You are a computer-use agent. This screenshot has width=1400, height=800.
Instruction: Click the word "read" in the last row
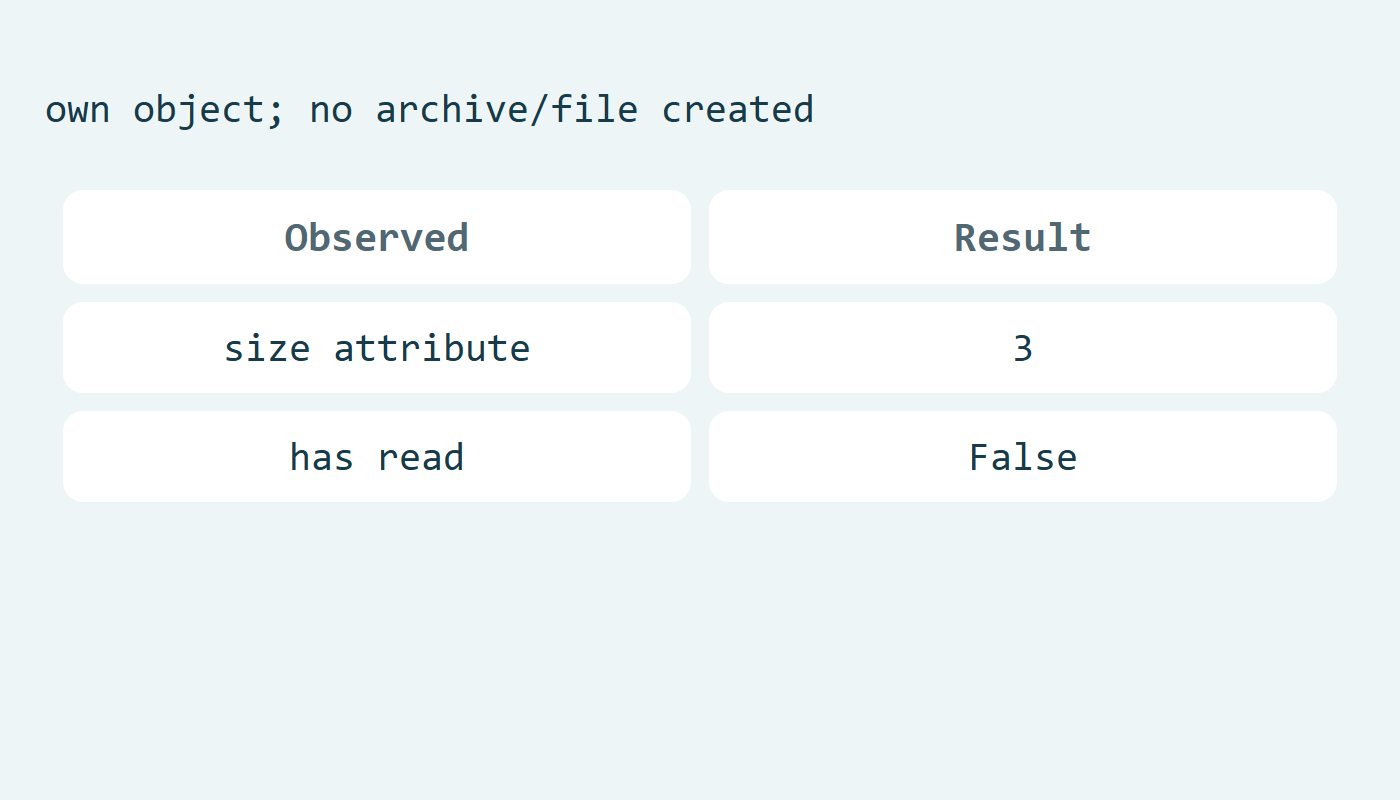click(x=421, y=457)
